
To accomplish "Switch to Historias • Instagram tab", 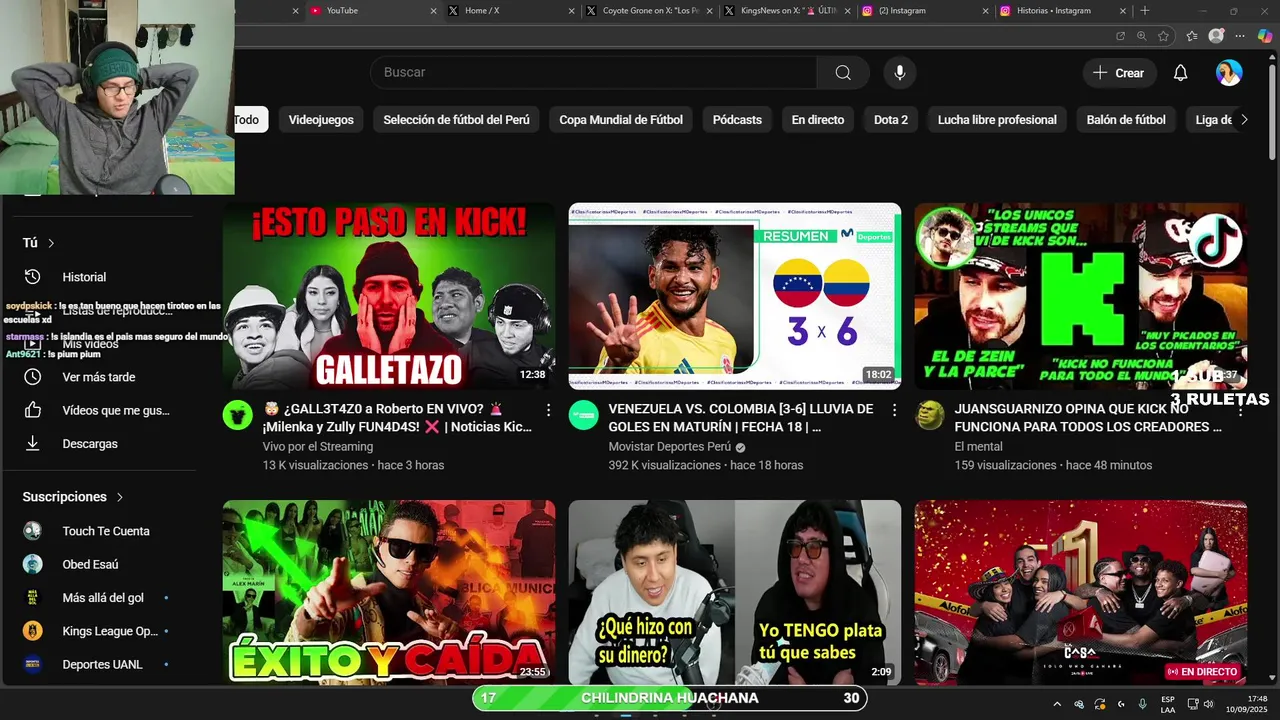I will pos(1060,11).
